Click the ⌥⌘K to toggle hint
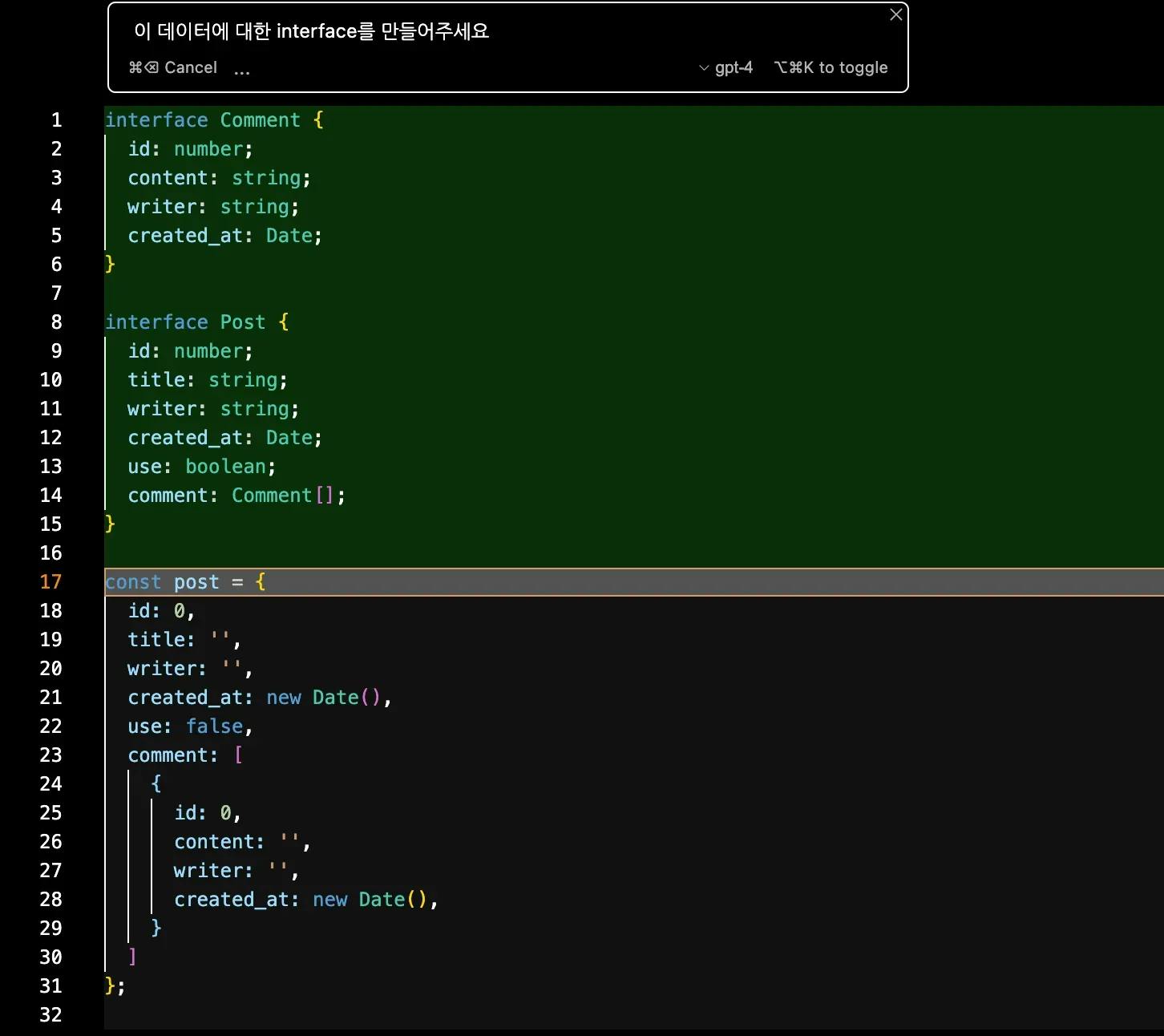Viewport: 1164px width, 1036px height. pos(831,67)
